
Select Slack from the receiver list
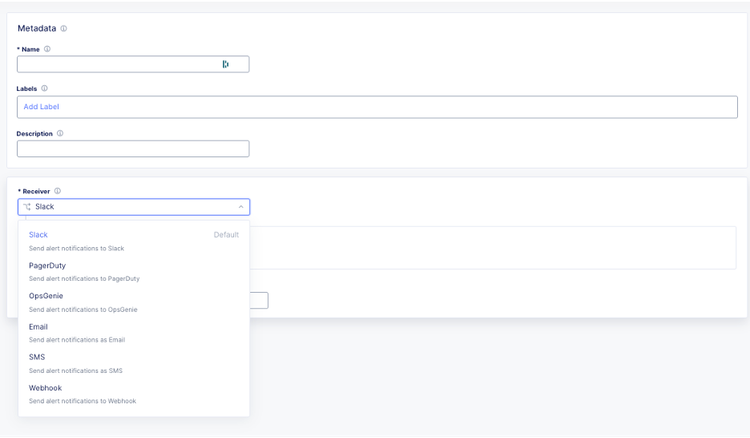[39, 235]
